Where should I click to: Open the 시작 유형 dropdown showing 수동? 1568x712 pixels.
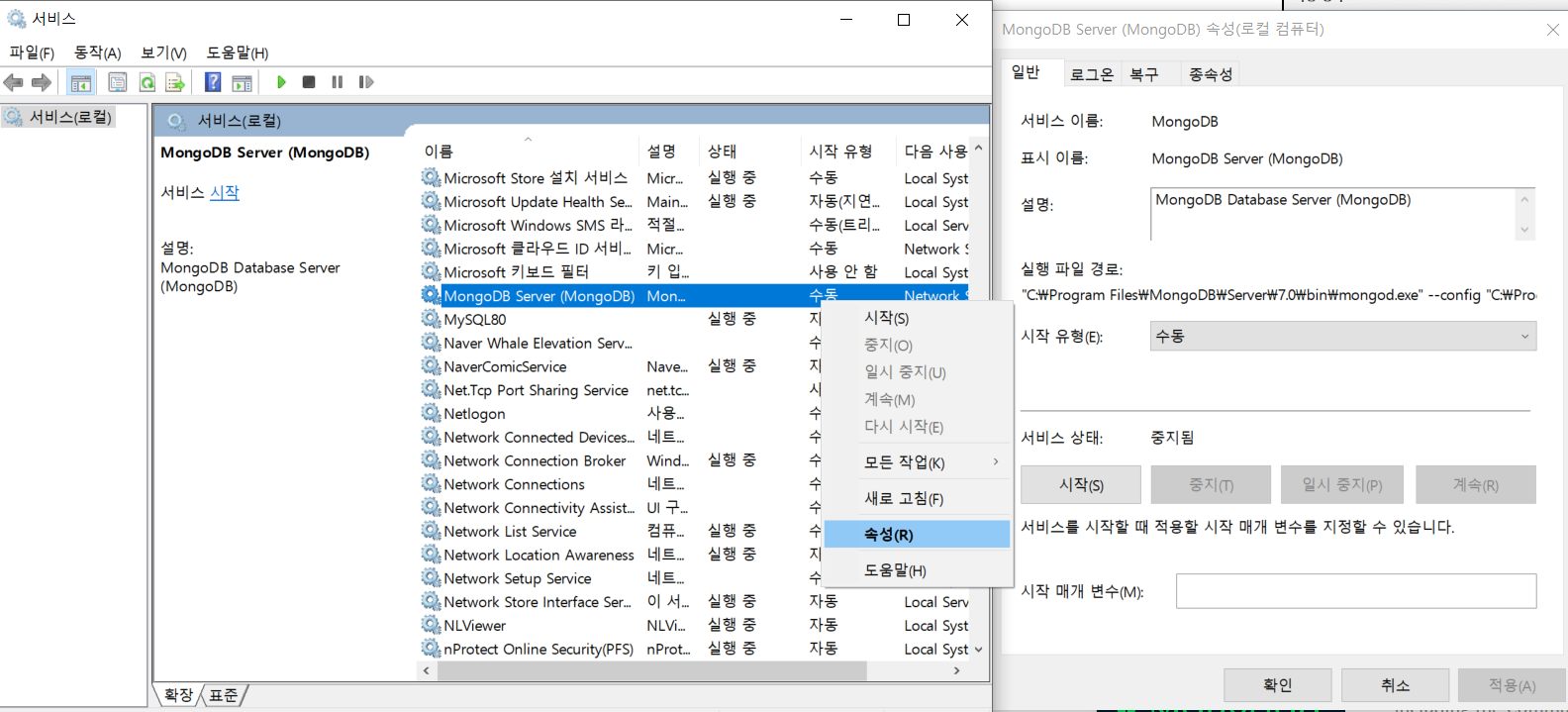click(x=1343, y=337)
